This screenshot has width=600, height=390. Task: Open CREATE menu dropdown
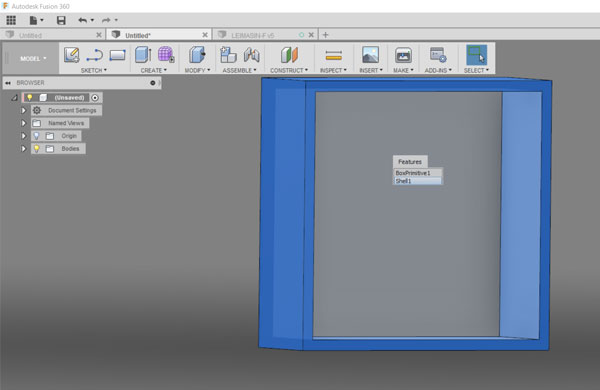tap(153, 70)
